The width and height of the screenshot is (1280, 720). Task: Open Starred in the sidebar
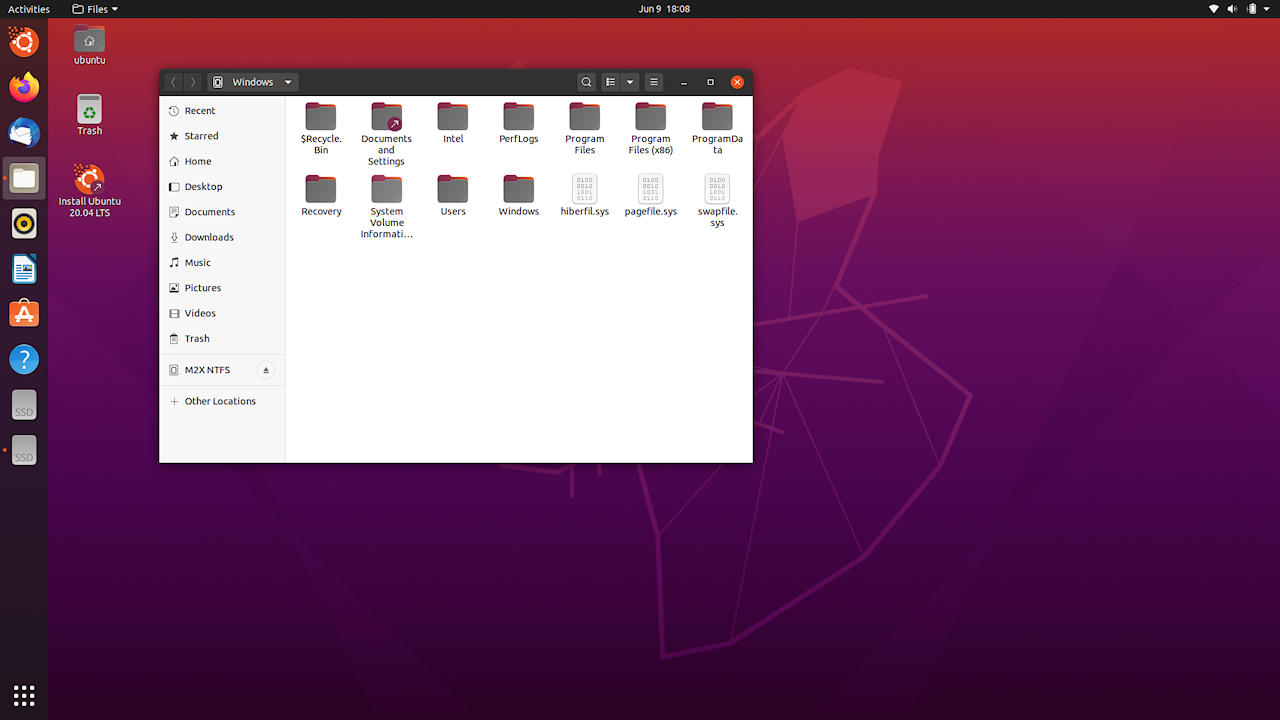(222, 136)
